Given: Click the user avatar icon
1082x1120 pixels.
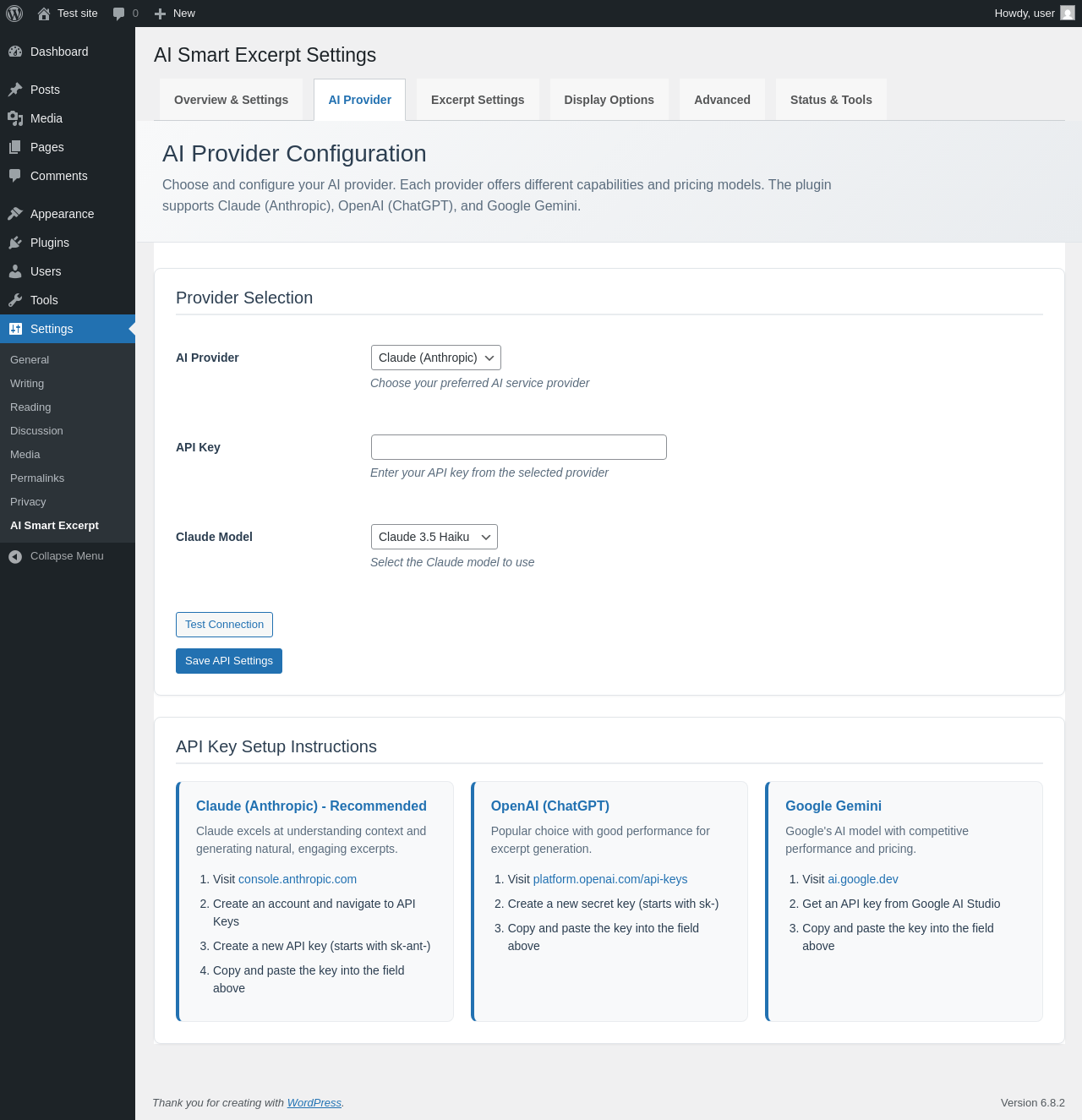Looking at the screenshot, I should point(1068,14).
